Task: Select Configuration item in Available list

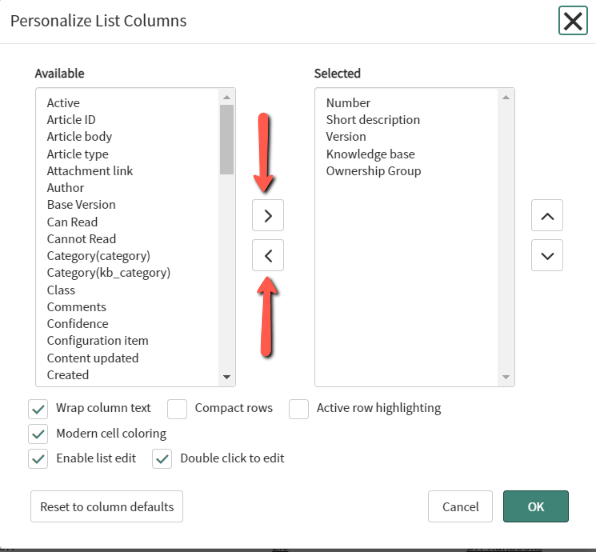Action: tap(98, 341)
